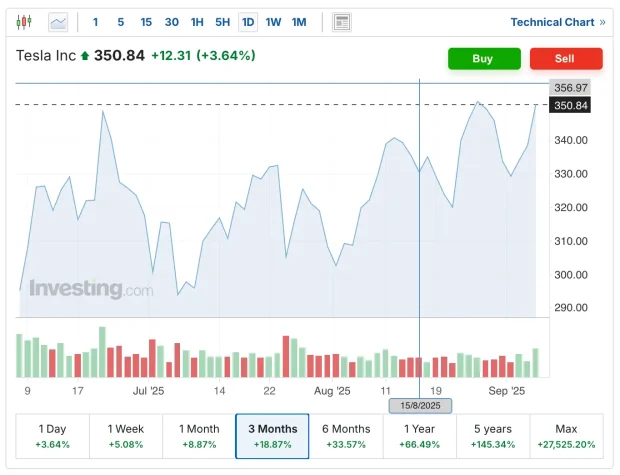Screen dimensions: 620x475
Task: Choose the 15 minute interval
Action: [x=146, y=22]
